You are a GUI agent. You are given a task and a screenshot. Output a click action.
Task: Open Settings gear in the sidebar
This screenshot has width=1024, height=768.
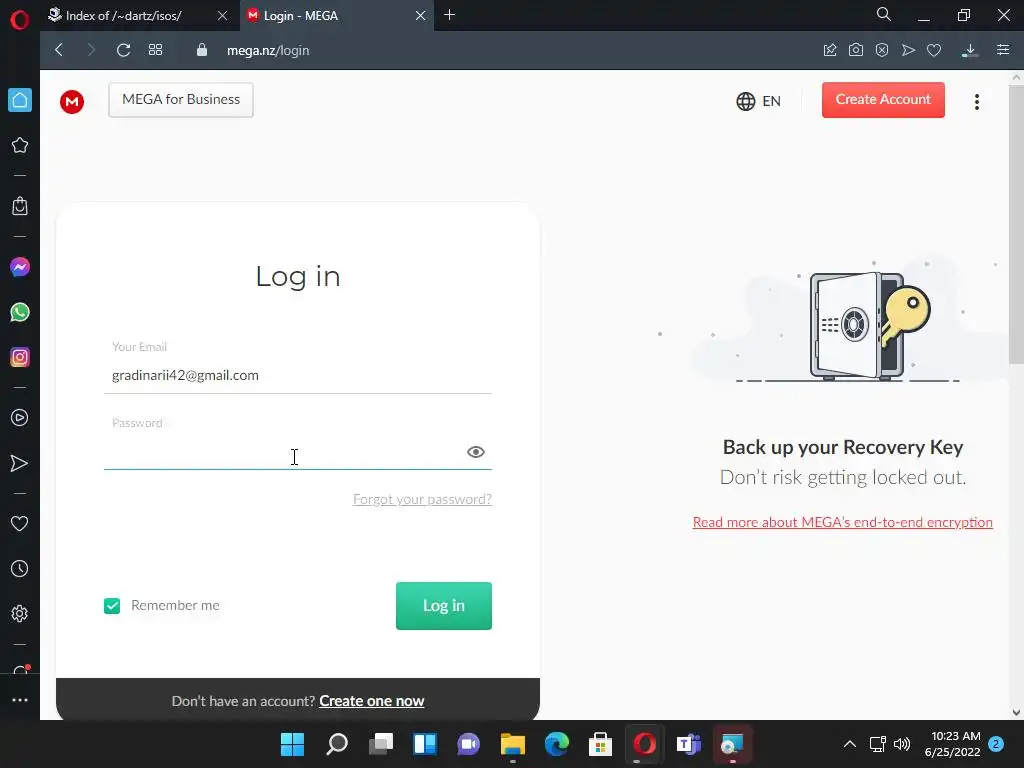(x=20, y=614)
